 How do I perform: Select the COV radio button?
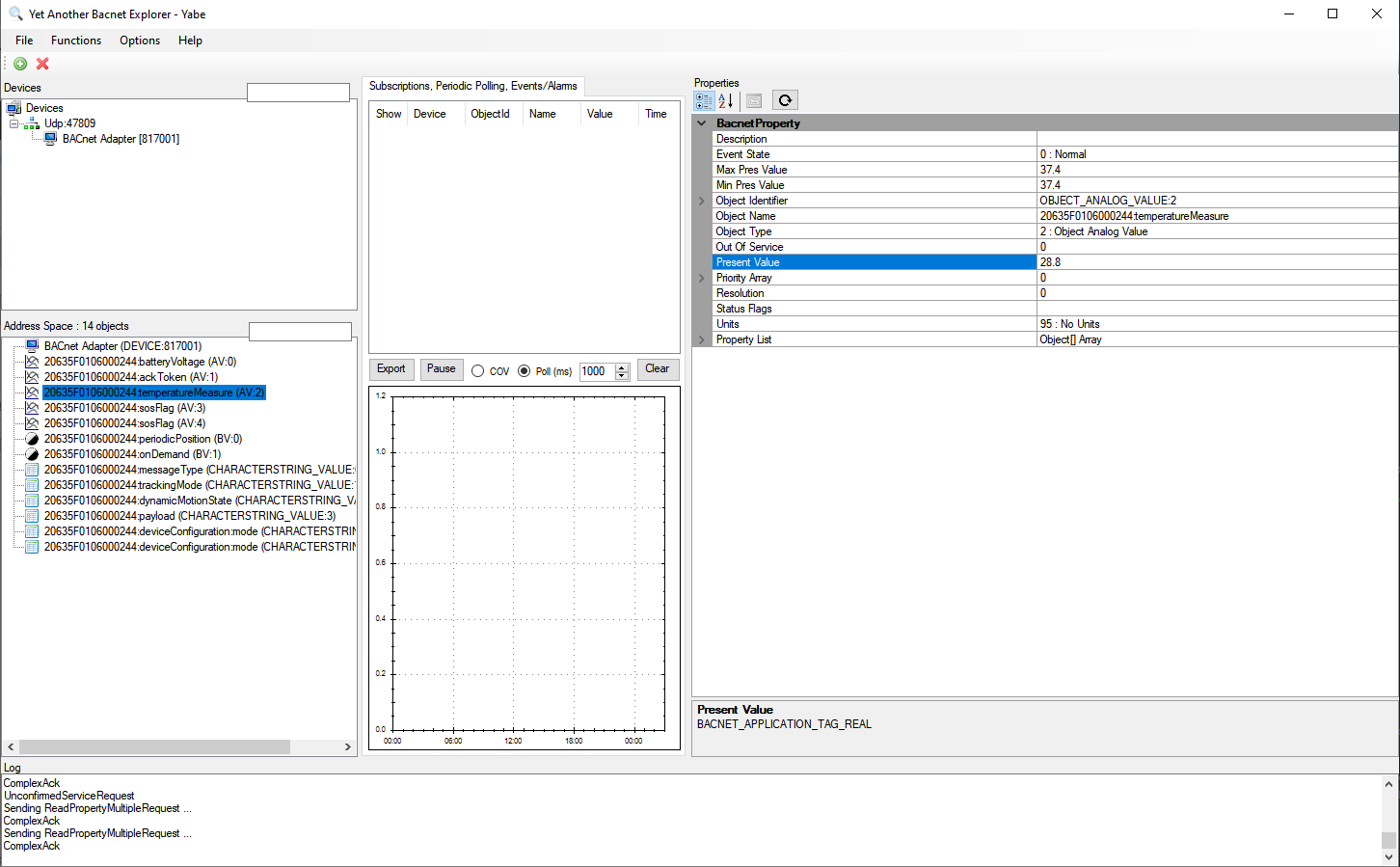pos(478,371)
